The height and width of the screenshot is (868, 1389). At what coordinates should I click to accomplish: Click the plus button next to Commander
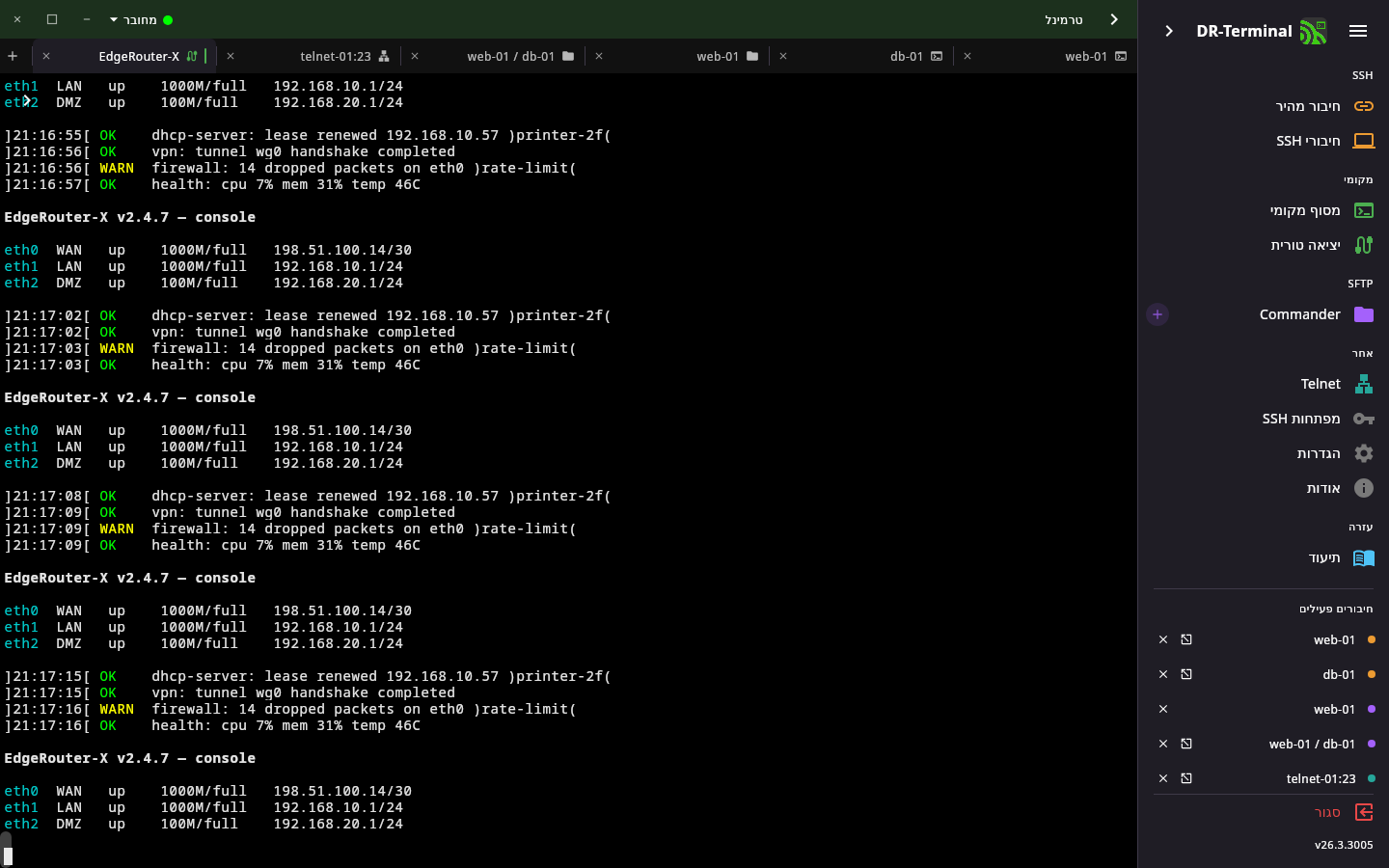click(x=1157, y=314)
